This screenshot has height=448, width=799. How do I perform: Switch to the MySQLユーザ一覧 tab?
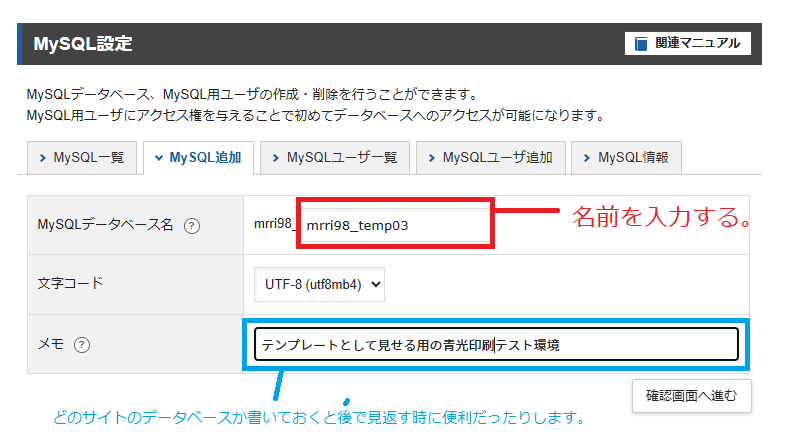(333, 158)
